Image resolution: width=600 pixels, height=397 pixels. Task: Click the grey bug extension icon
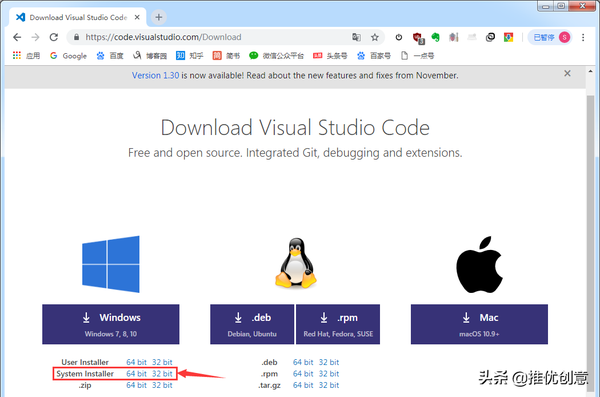(x=454, y=37)
